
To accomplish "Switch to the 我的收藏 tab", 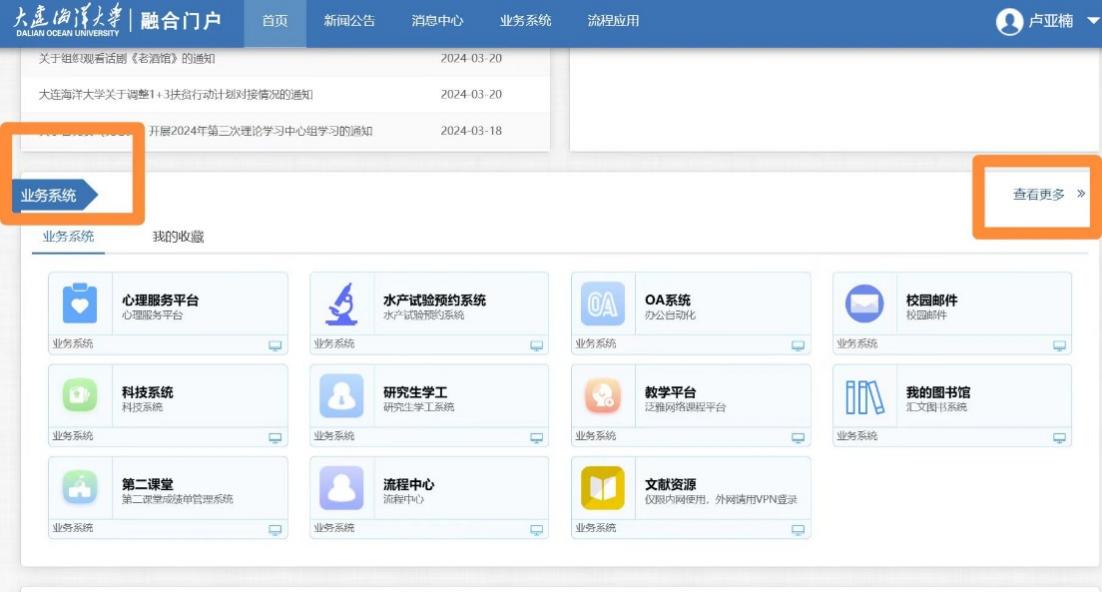I will coord(178,237).
